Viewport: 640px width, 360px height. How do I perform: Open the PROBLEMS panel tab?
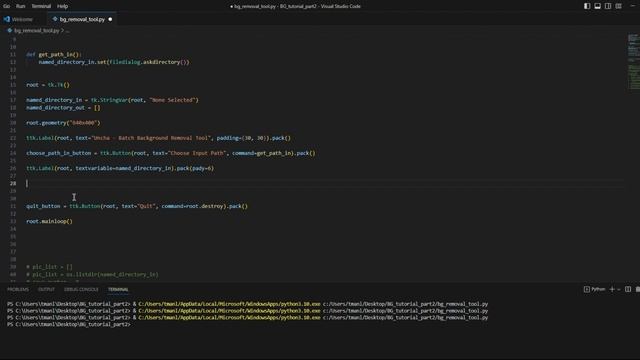coord(18,289)
